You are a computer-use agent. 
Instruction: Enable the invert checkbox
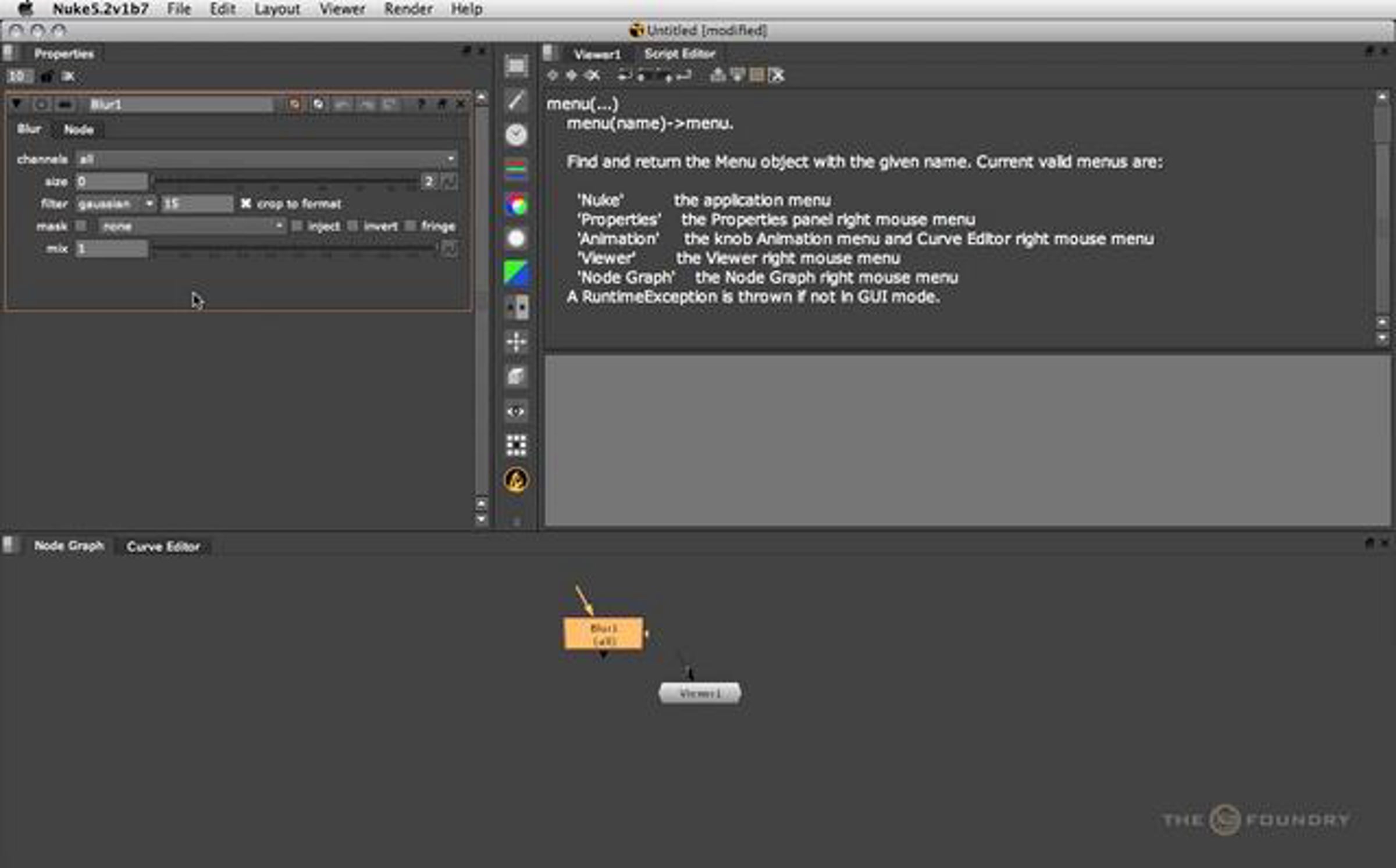[353, 226]
